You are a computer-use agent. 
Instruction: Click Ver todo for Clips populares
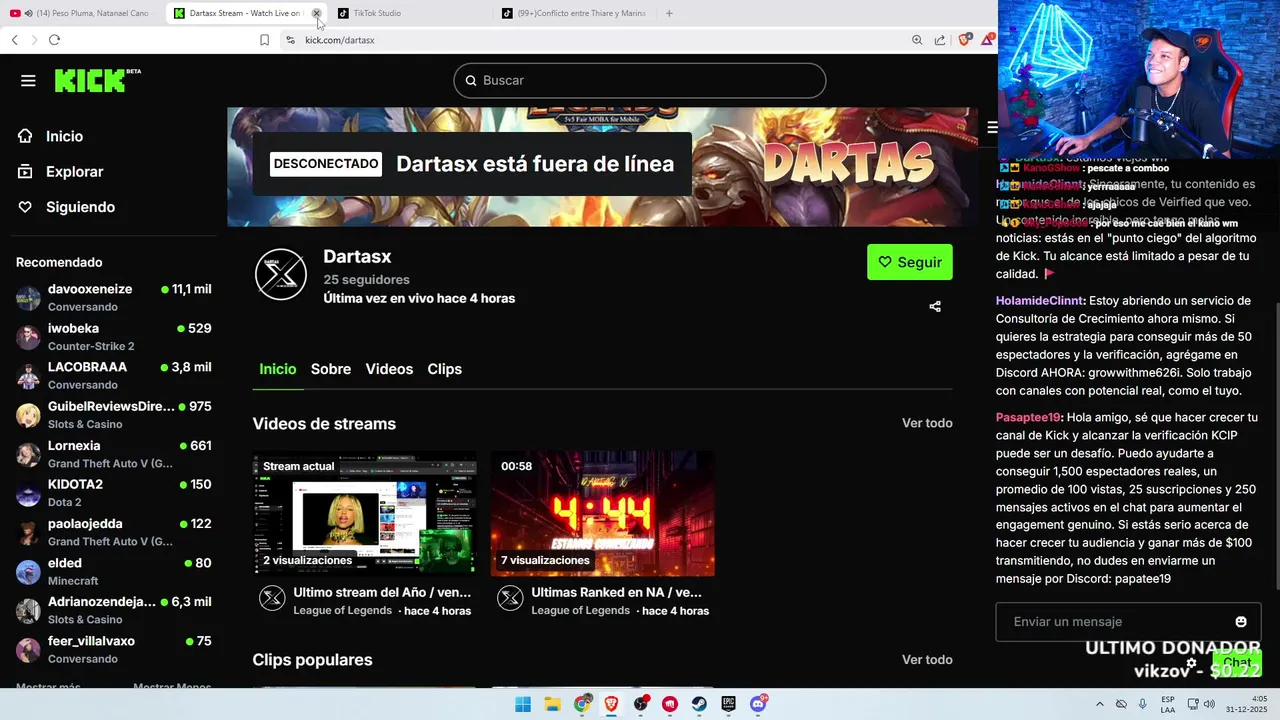[927, 660]
